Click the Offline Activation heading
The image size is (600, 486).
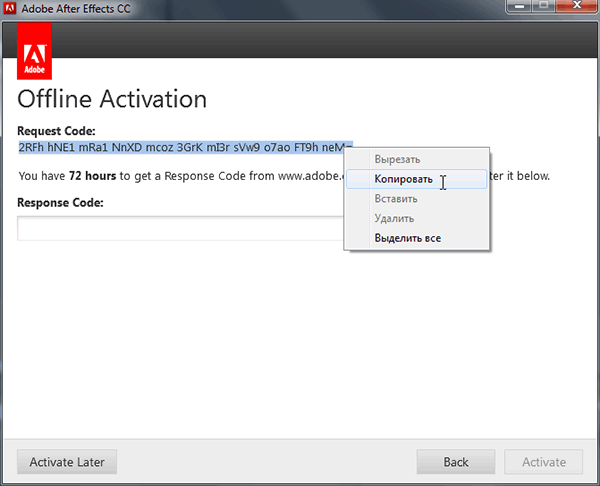click(x=112, y=99)
